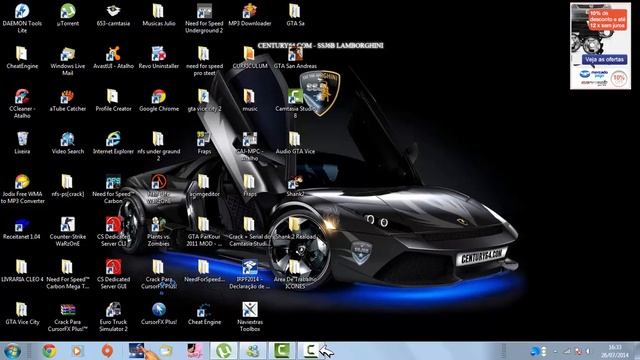Launch Shank2 shortcut
Screen dimensions: 640x360
tap(295, 186)
